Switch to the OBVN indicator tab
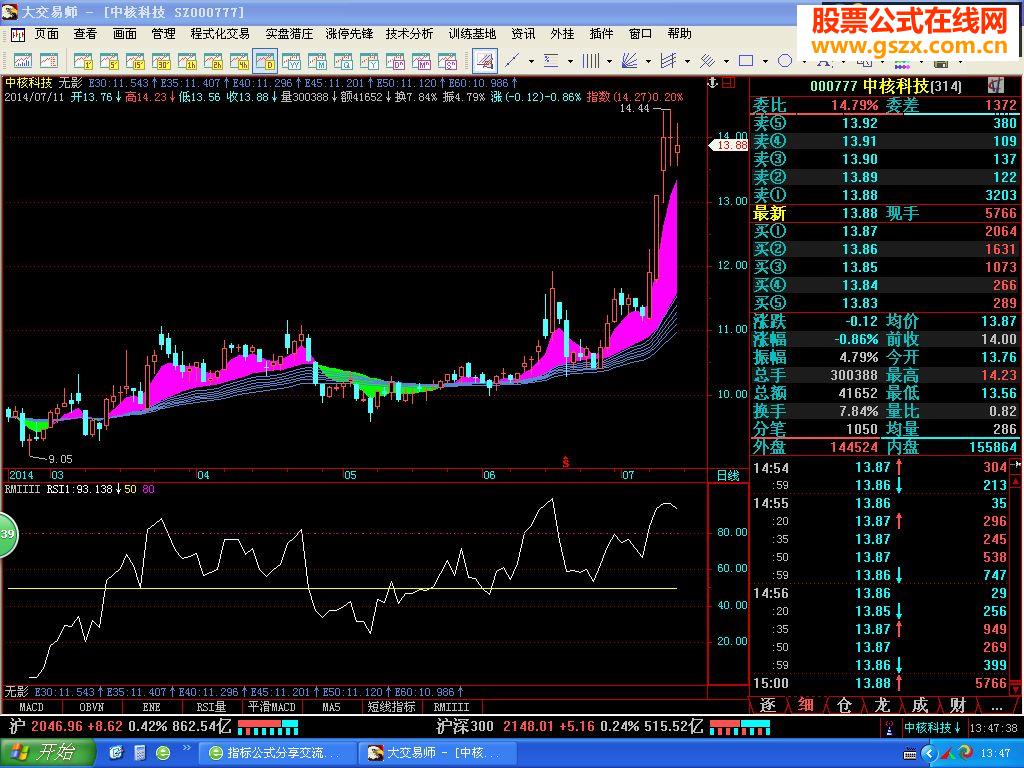 pyautogui.click(x=91, y=707)
